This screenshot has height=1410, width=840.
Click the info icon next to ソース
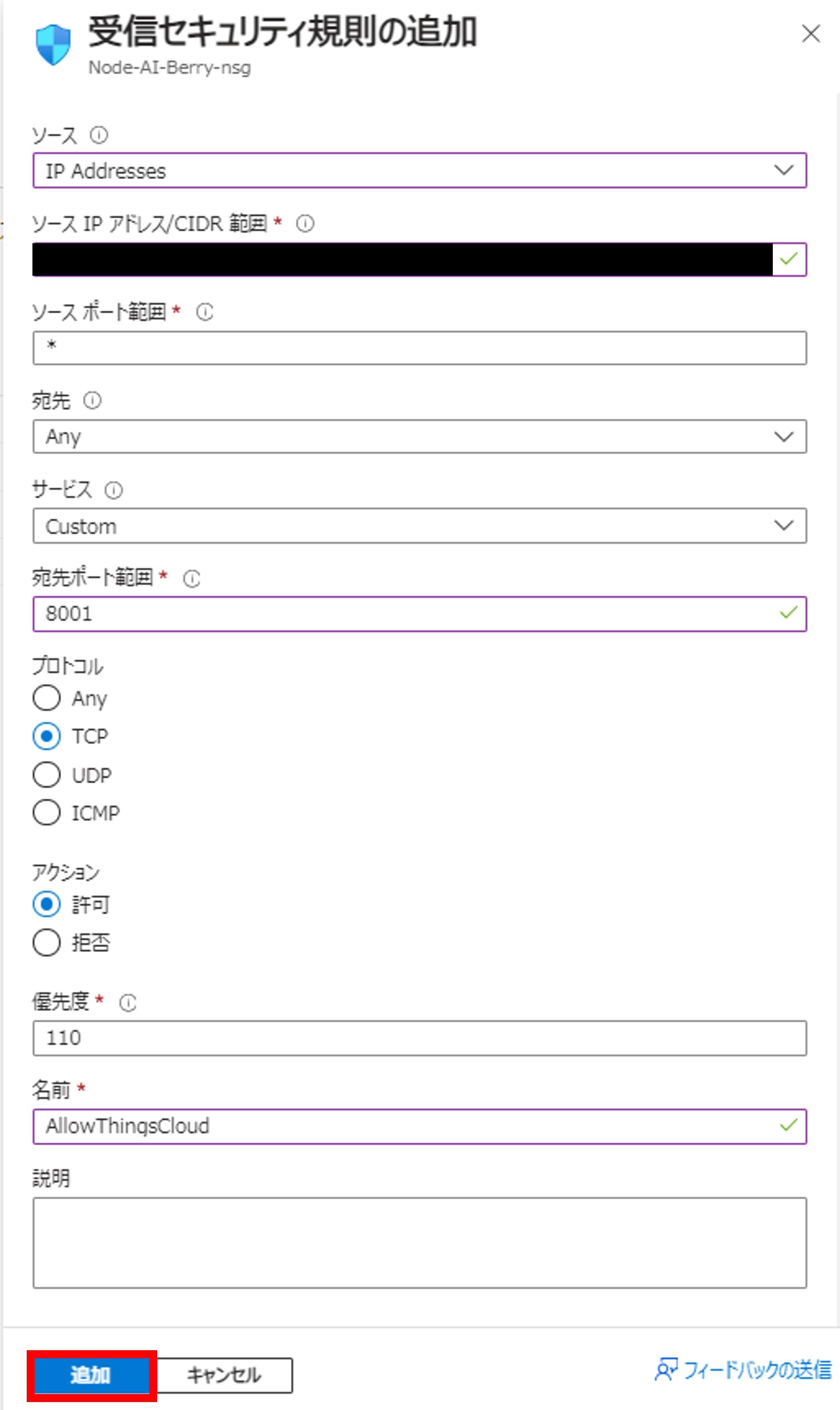(x=99, y=135)
